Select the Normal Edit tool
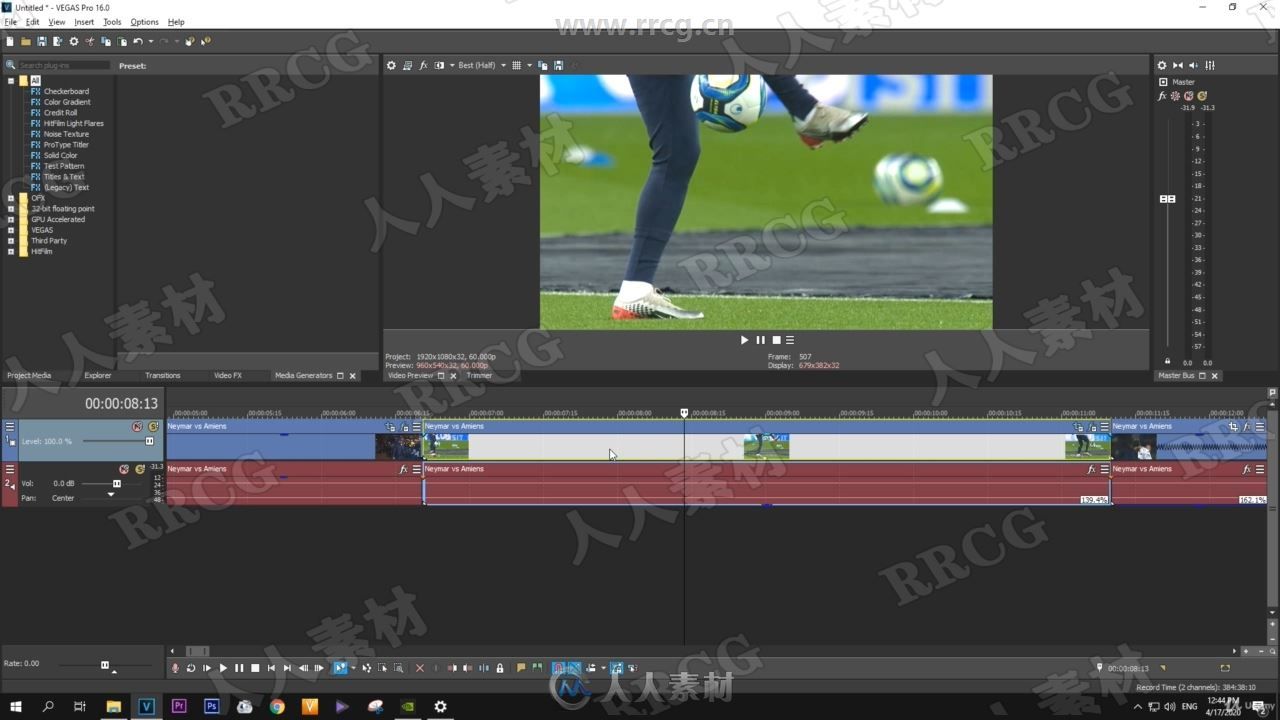Viewport: 1280px width, 720px height. [340, 668]
